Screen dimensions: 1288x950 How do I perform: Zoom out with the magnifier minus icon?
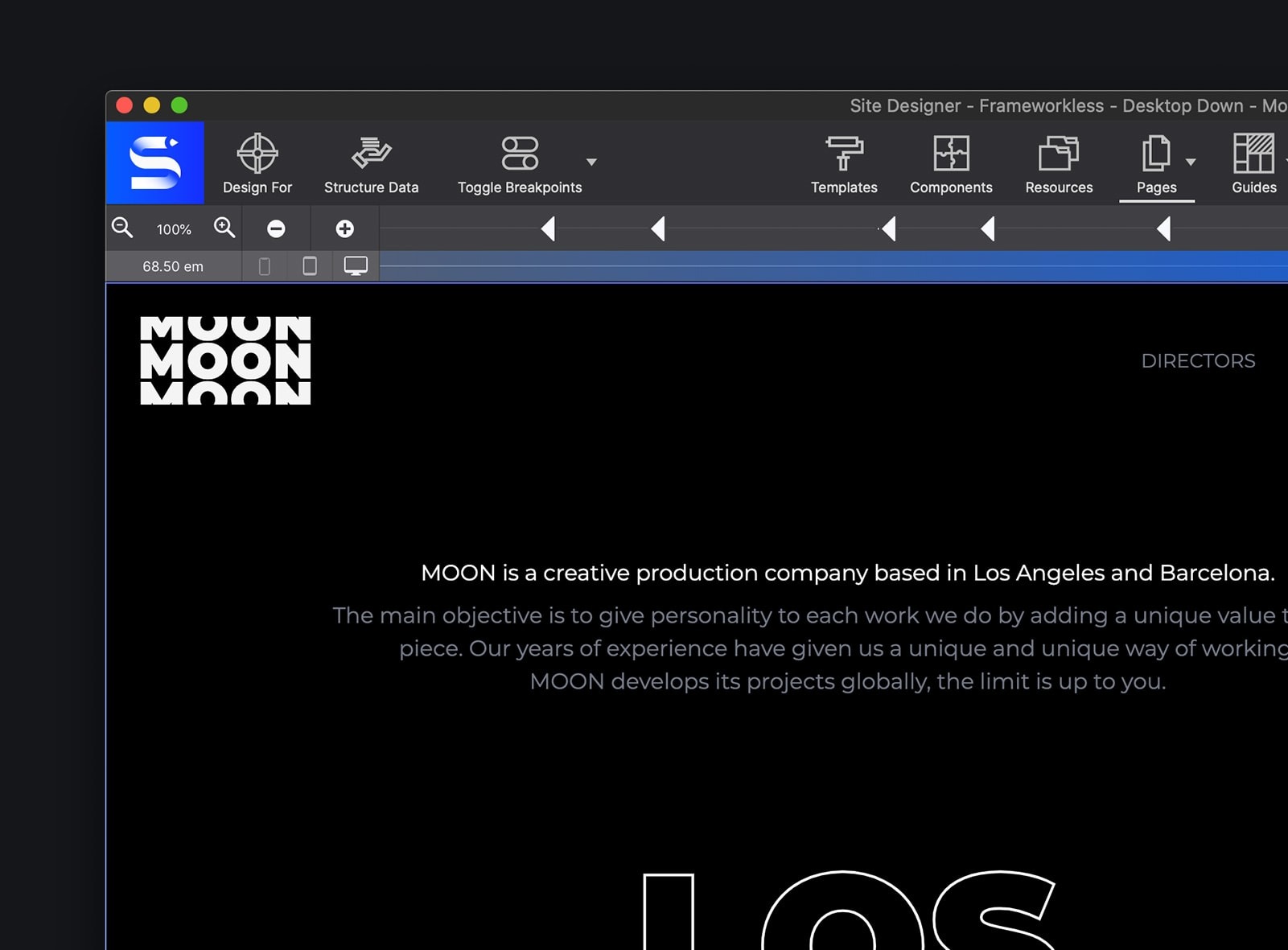click(122, 228)
